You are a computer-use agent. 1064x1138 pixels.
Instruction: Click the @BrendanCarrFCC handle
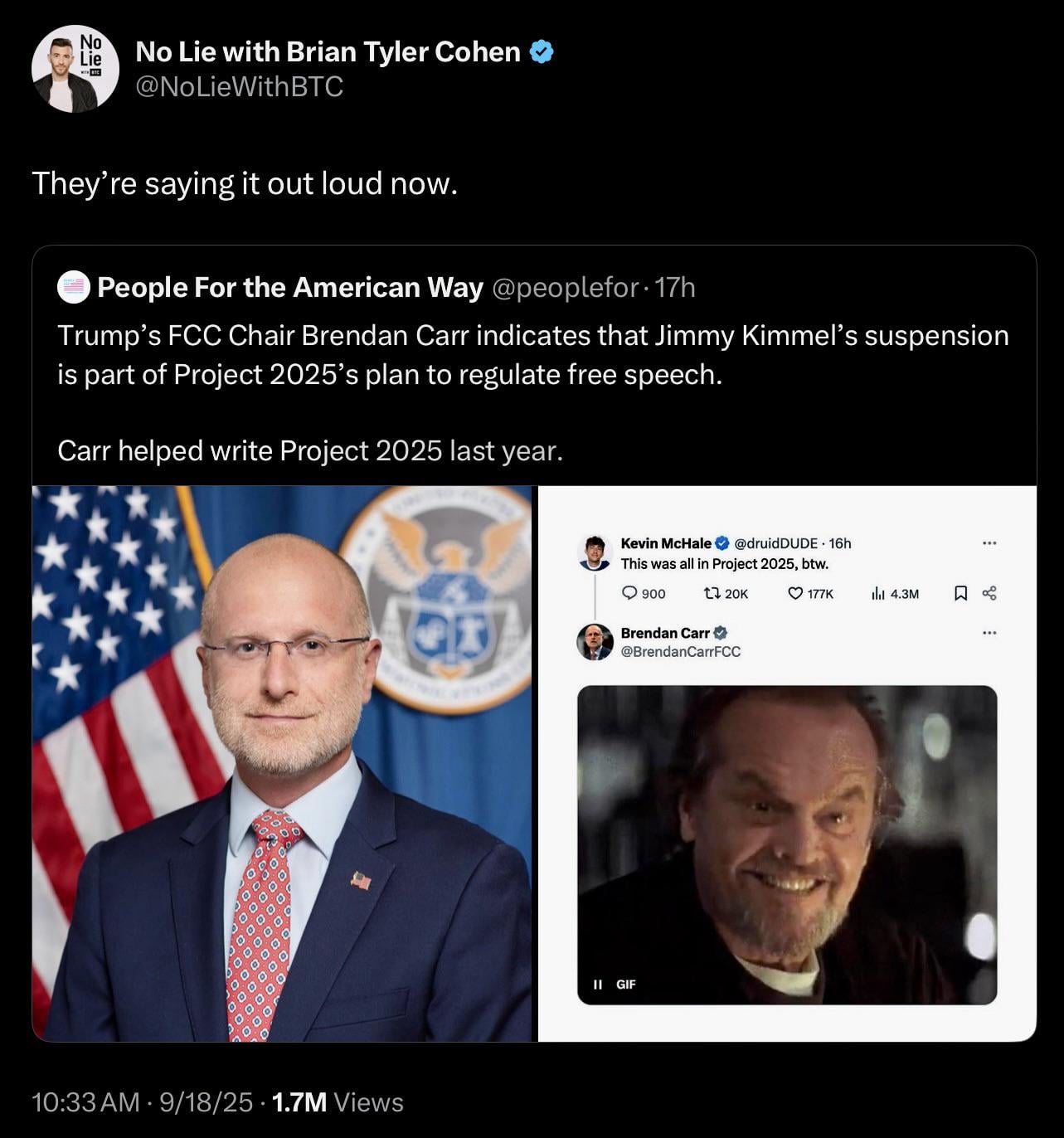pos(680,652)
